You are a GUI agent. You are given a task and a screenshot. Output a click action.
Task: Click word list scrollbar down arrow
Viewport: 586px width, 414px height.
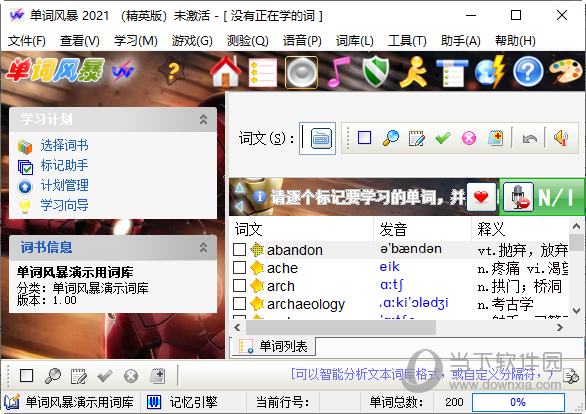tap(576, 311)
